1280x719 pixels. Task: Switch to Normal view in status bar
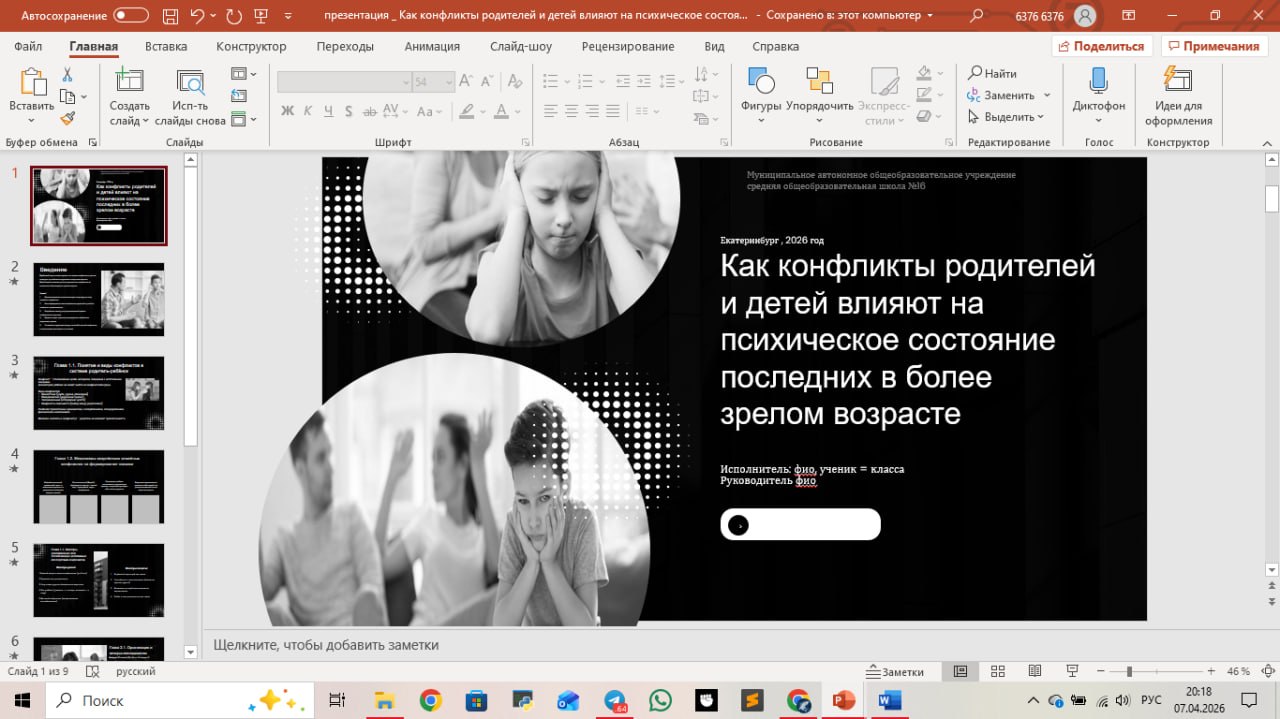(960, 671)
